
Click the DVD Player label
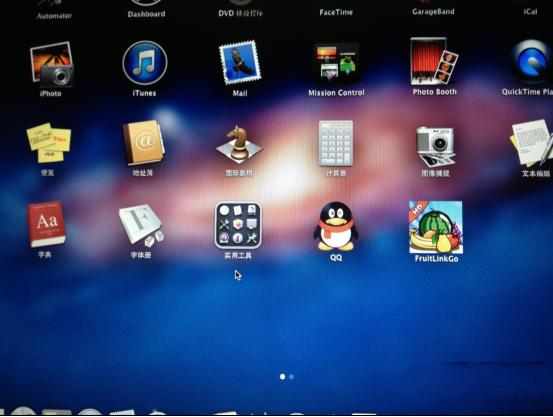tap(241, 13)
